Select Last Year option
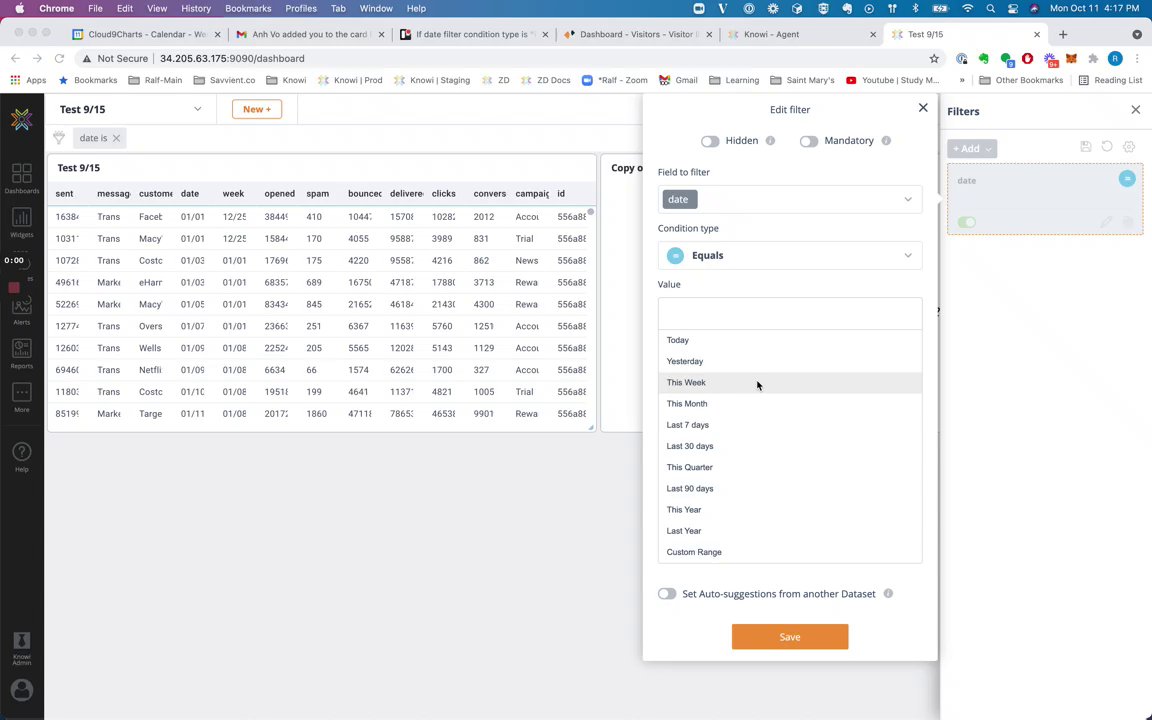 tap(790, 530)
